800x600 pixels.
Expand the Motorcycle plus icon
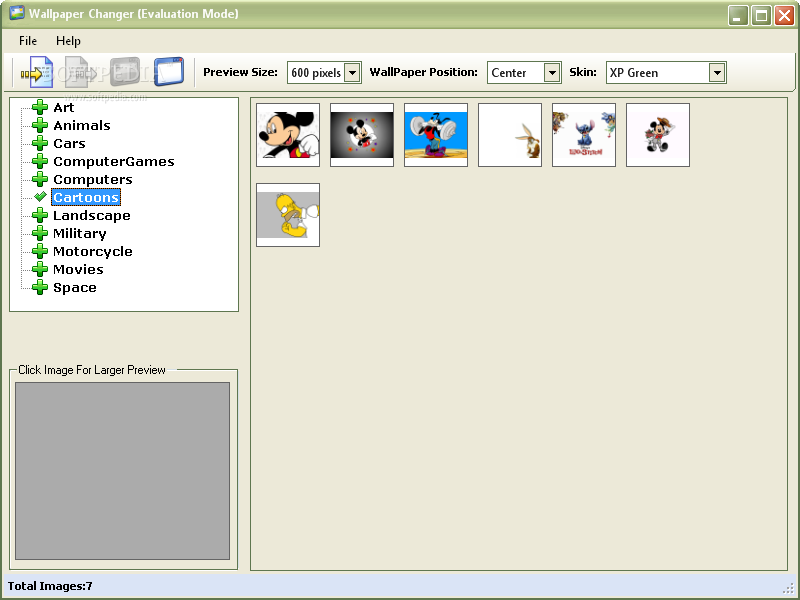(40, 251)
